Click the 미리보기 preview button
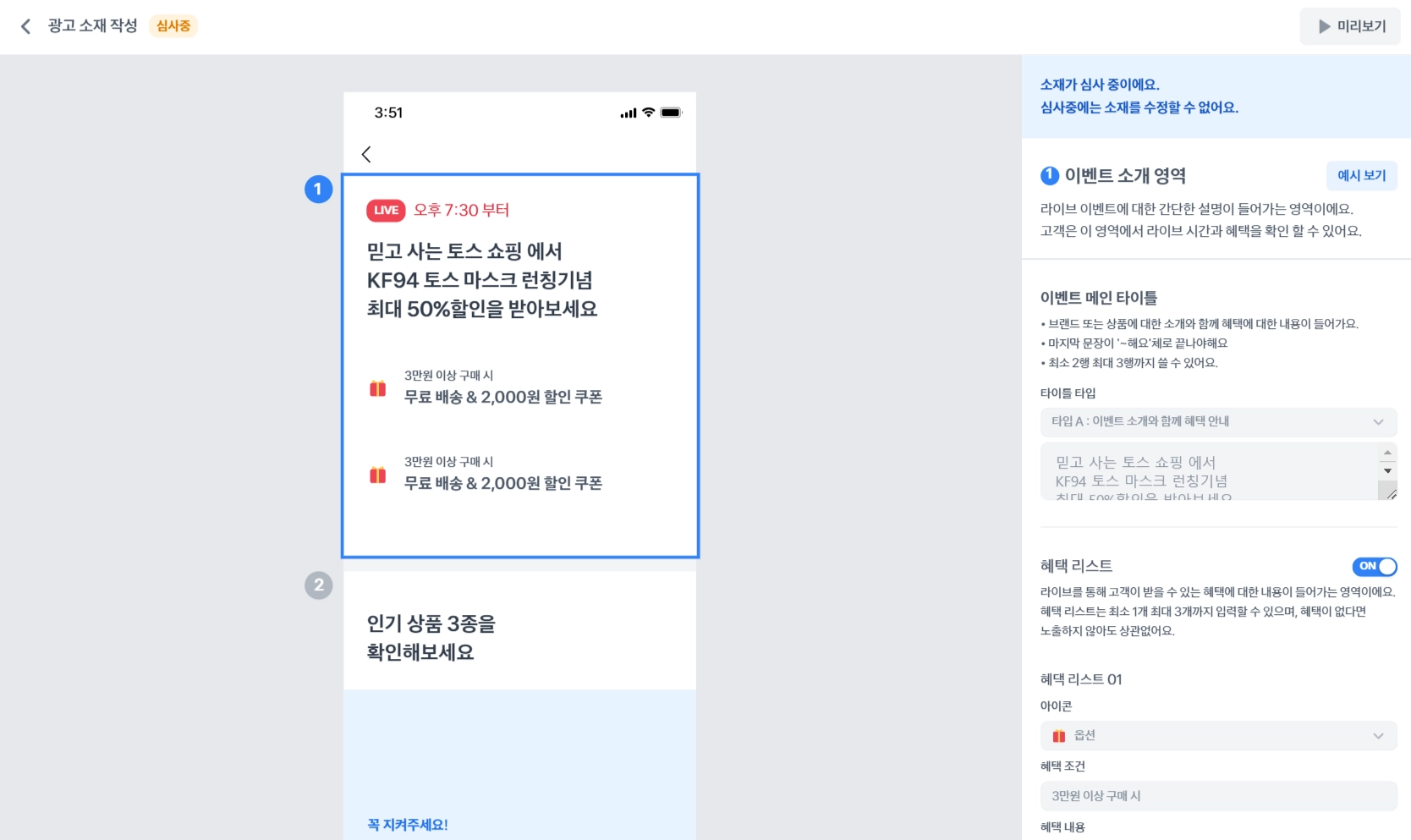Image resolution: width=1411 pixels, height=840 pixels. [1350, 26]
